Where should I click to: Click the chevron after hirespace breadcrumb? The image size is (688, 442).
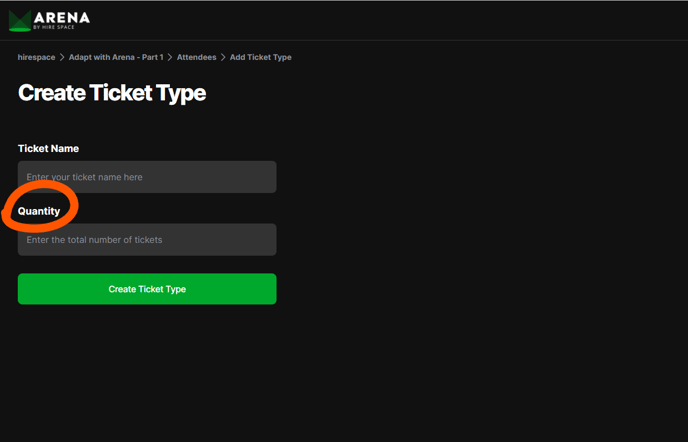(x=62, y=57)
